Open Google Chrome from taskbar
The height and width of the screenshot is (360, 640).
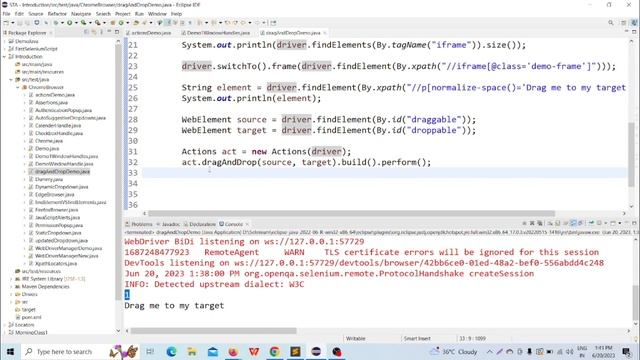tap(275, 351)
